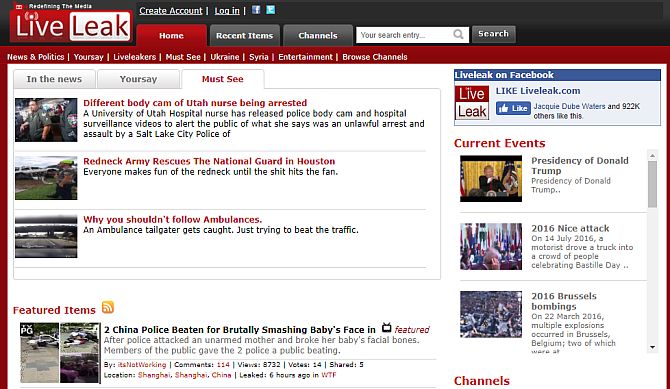Click Brussels bombings thumbnail
Screen dimensions: 670x389
[491, 314]
